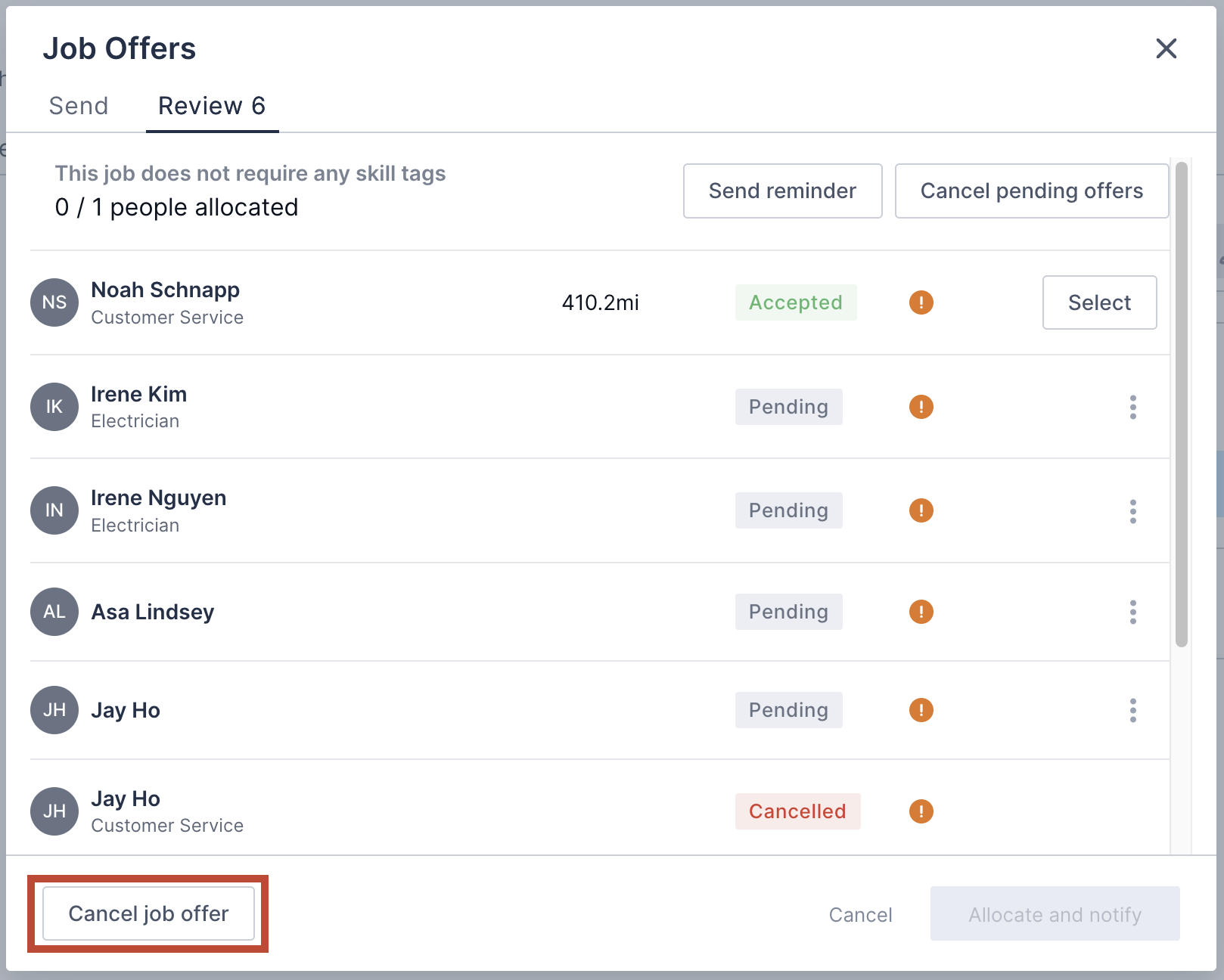The image size is (1224, 980).
Task: Select Noah Schnapp for allocation
Action: pos(1099,302)
